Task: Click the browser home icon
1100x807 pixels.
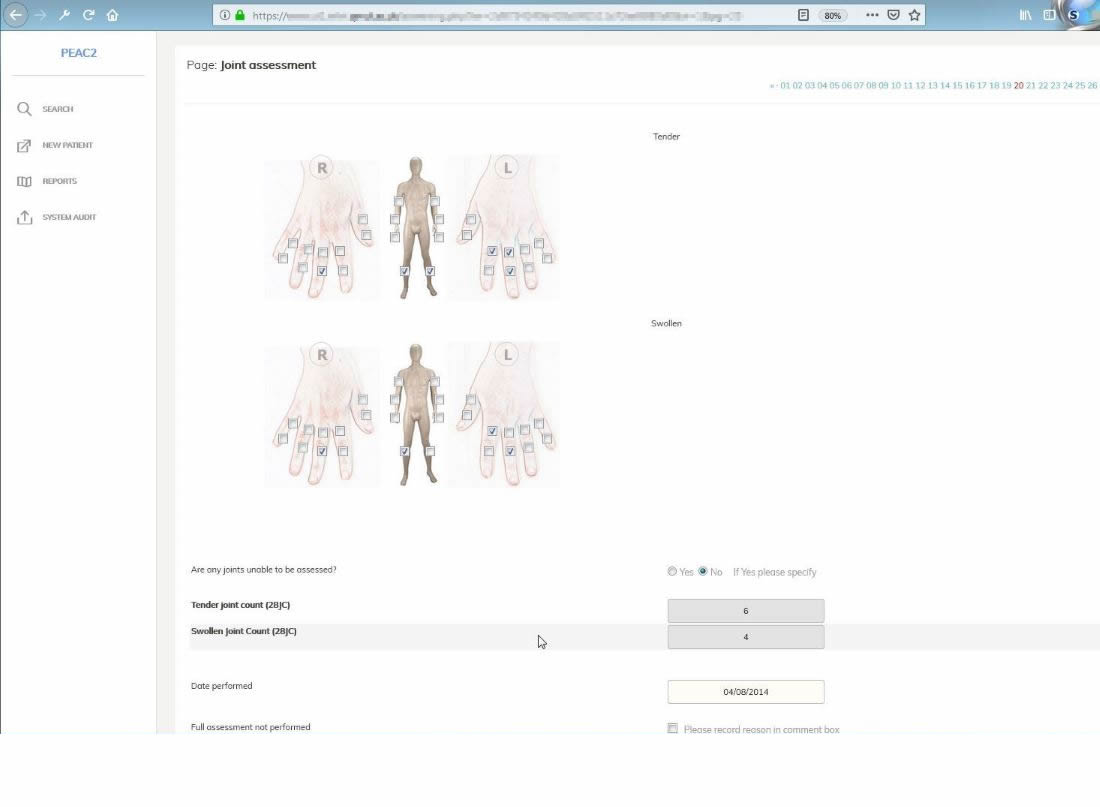Action: [x=112, y=15]
